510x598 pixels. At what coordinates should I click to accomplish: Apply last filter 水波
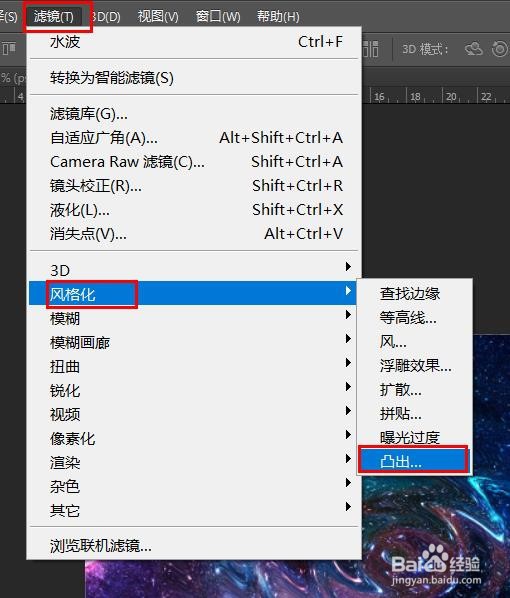194,42
